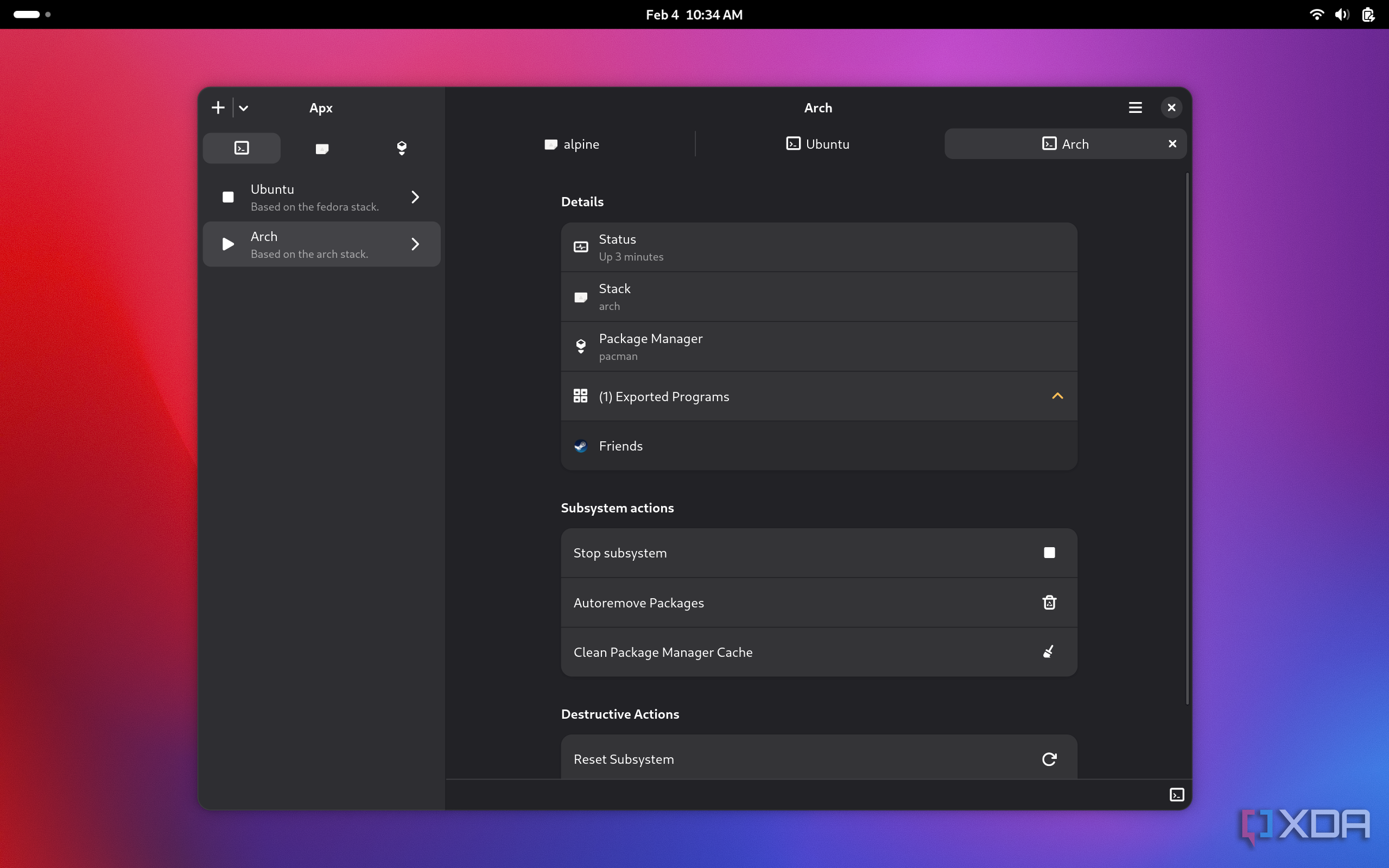This screenshot has width=1389, height=868.
Task: Click the broom icon for cache cleaning
Action: point(1049,652)
